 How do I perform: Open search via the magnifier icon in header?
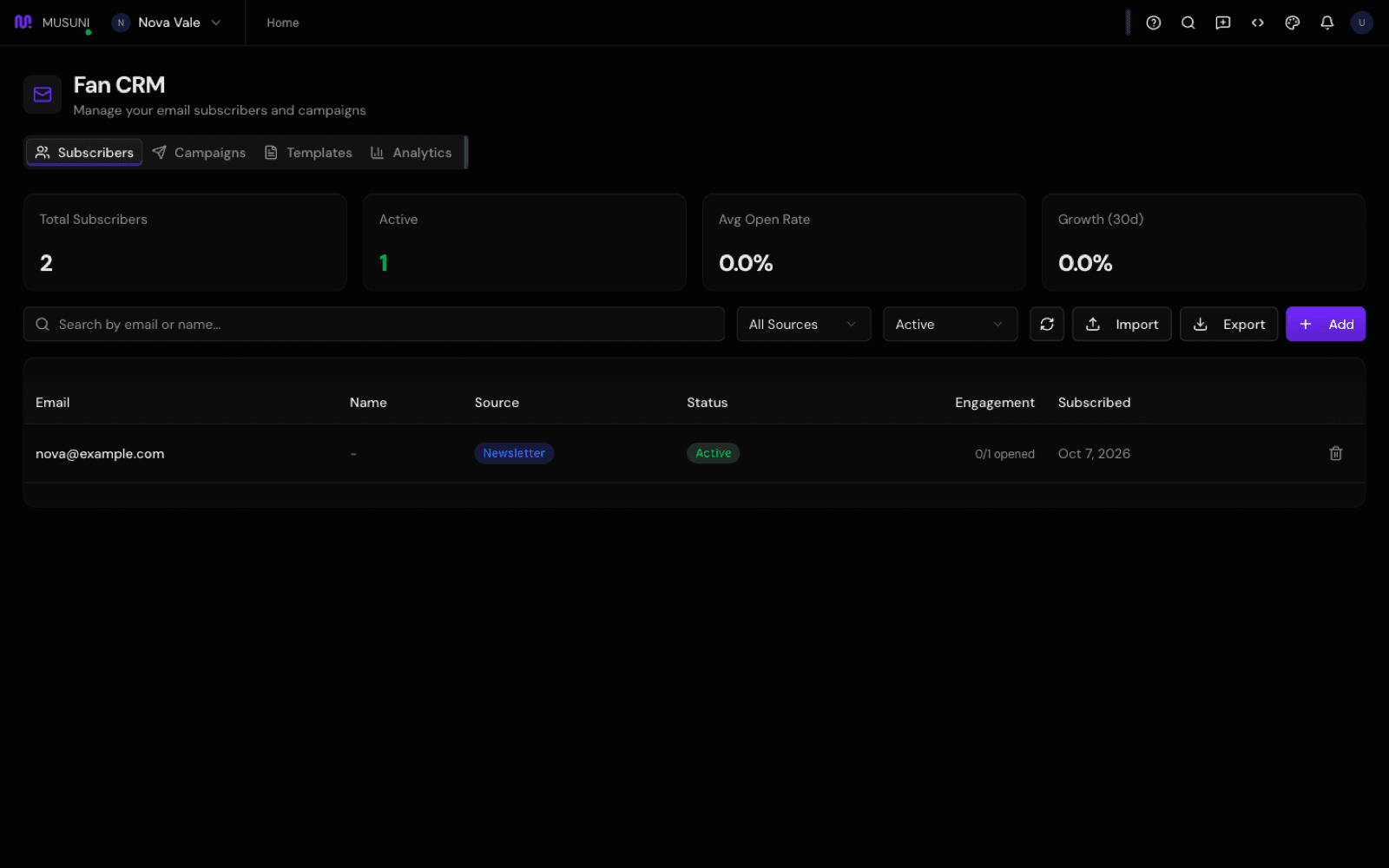click(1188, 23)
